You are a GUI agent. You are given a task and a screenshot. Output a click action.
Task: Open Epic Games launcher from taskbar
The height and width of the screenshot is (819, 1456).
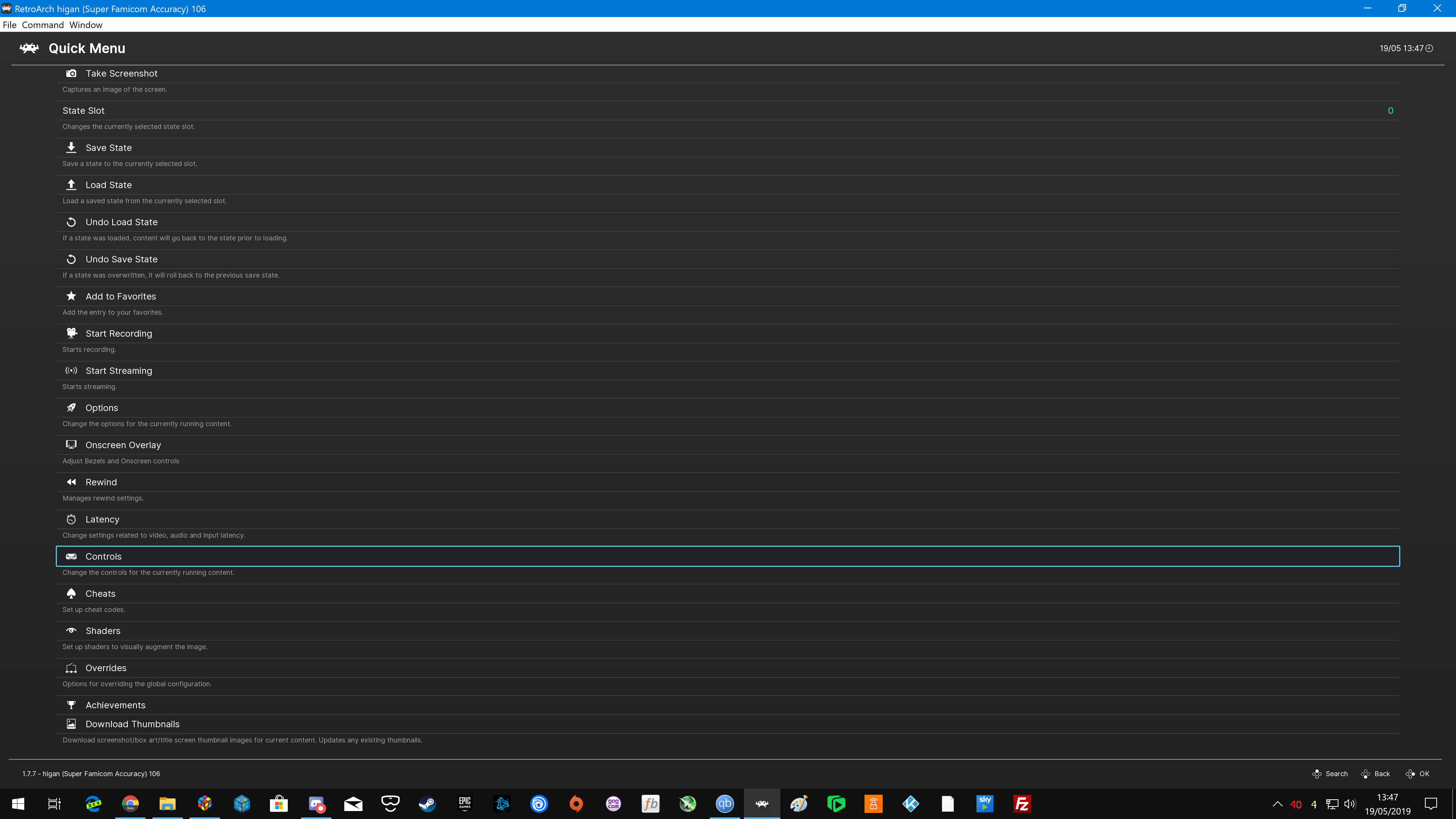(x=464, y=804)
